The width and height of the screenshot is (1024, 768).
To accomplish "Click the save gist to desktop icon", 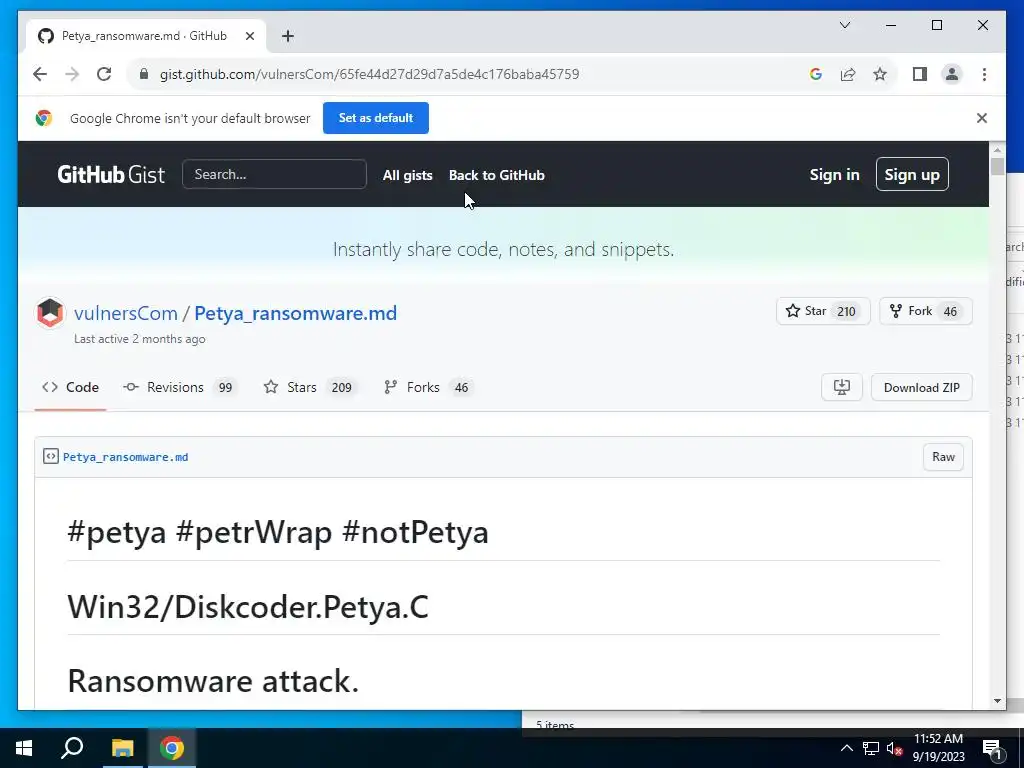I will (x=841, y=387).
